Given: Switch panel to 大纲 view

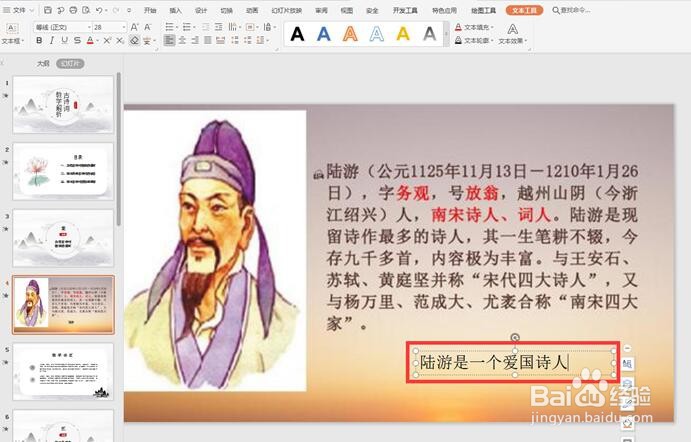Looking at the screenshot, I should [43, 64].
